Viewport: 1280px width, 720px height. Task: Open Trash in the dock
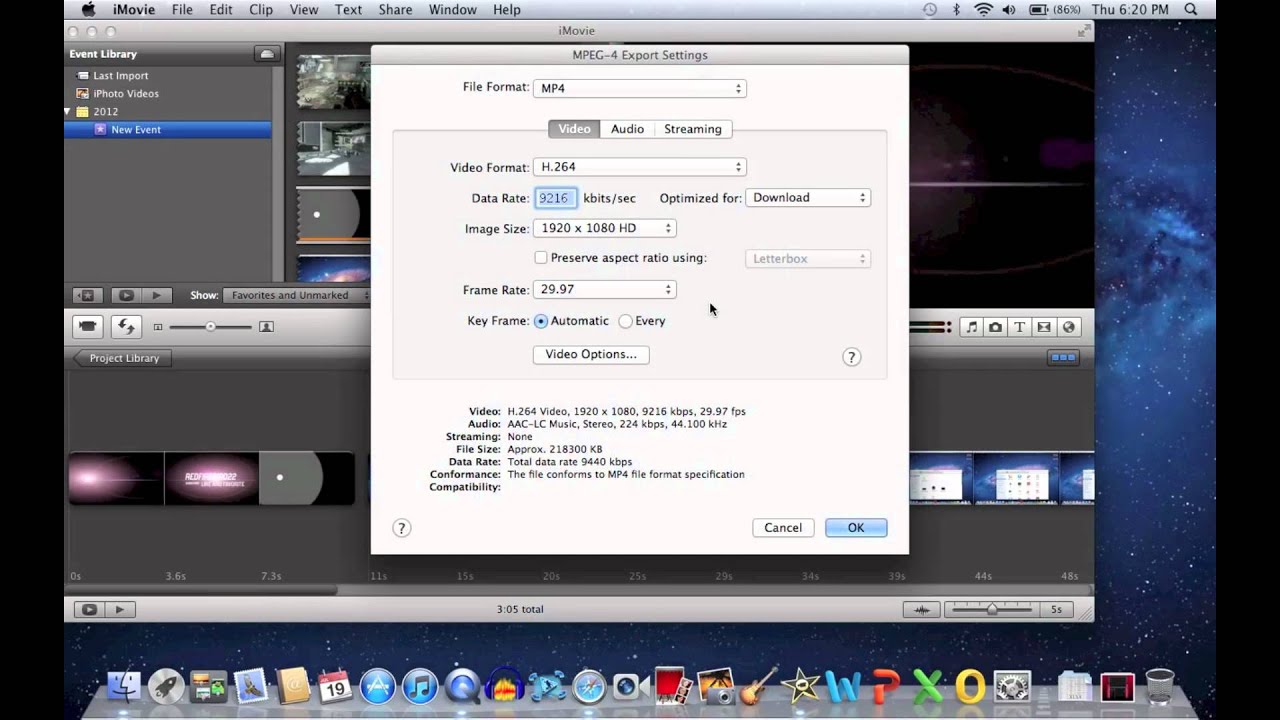coord(1159,686)
